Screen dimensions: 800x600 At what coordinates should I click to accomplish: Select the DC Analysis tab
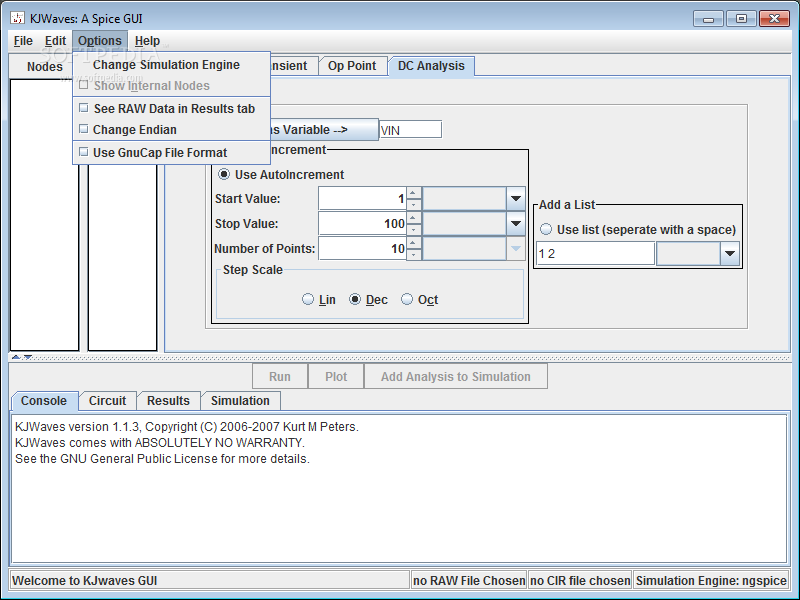pyautogui.click(x=431, y=66)
